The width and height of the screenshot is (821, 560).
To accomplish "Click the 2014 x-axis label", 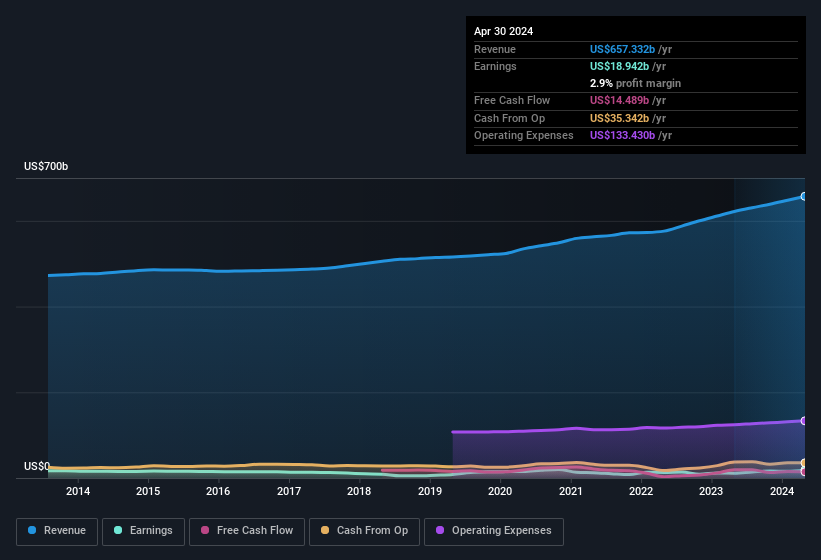I will coord(78,491).
